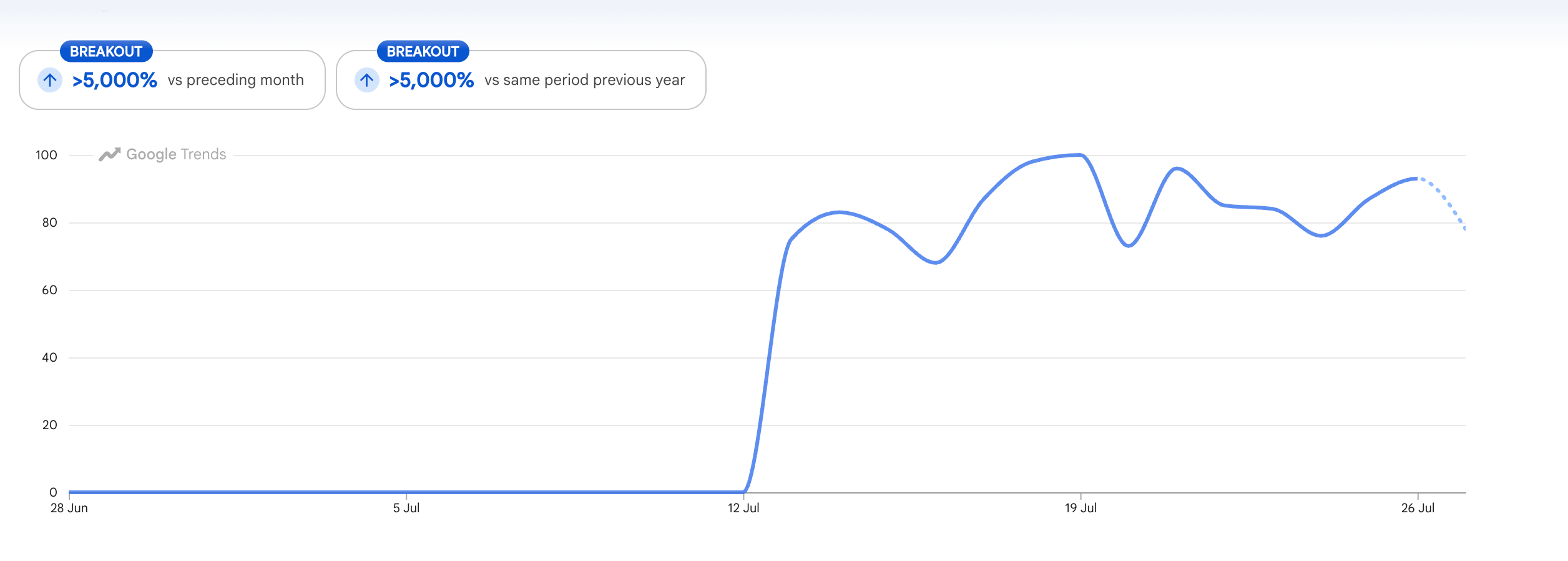Click the 19 Jul date marker
The width and height of the screenshot is (1568, 561).
pyautogui.click(x=1080, y=508)
